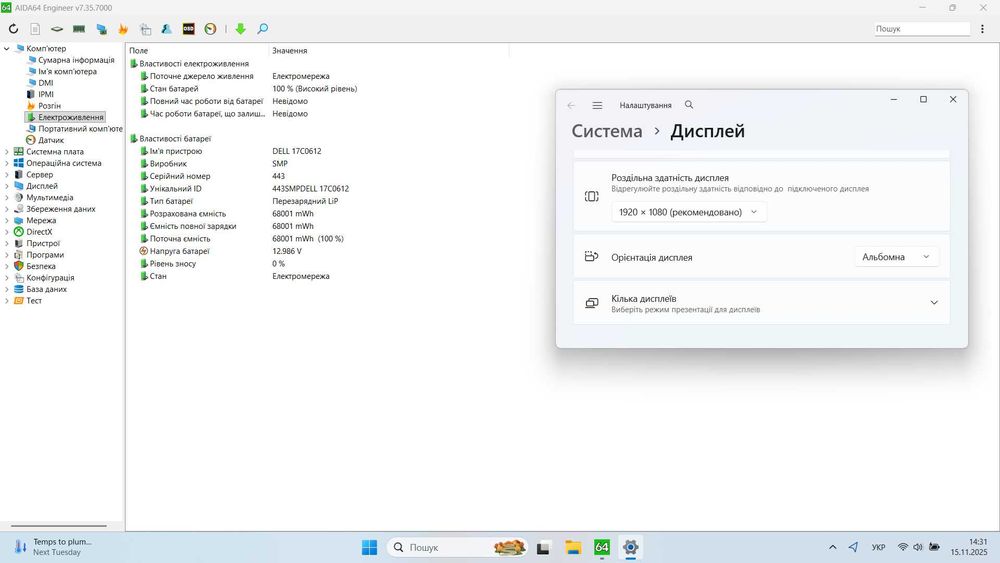Click the УКР language indicator
Screen dimensions: 1000x563
click(x=878, y=547)
